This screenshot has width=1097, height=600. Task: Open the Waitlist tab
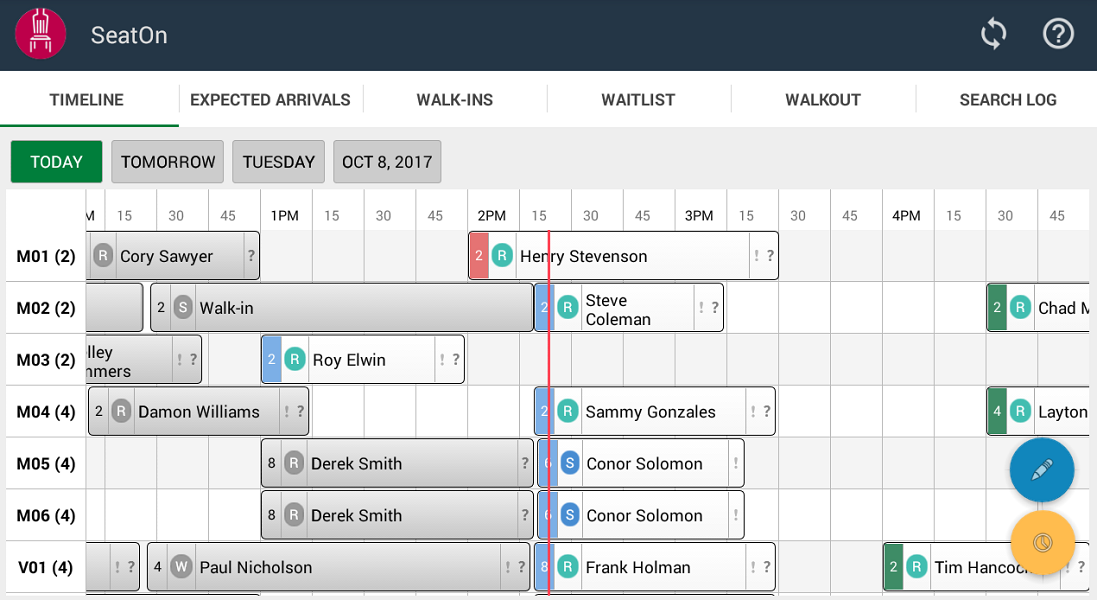coord(638,100)
